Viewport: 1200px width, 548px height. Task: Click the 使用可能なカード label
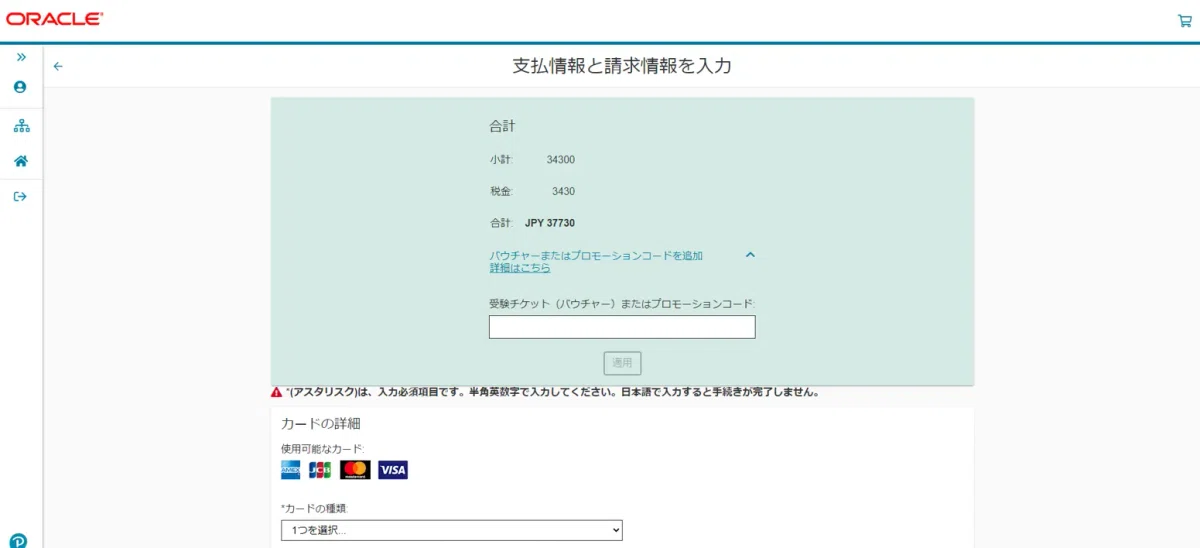323,448
